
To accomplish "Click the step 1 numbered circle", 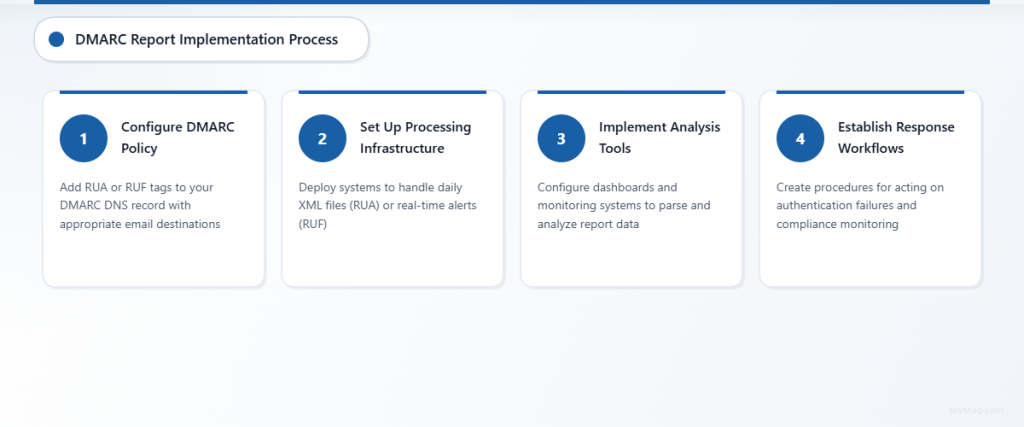I will click(83, 138).
